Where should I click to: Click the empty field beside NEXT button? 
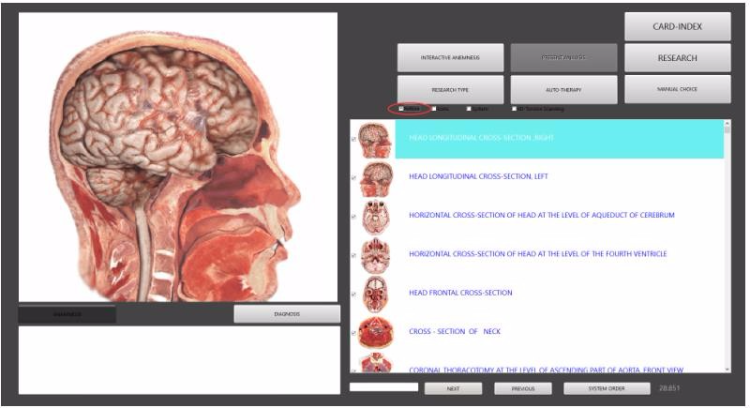click(384, 387)
